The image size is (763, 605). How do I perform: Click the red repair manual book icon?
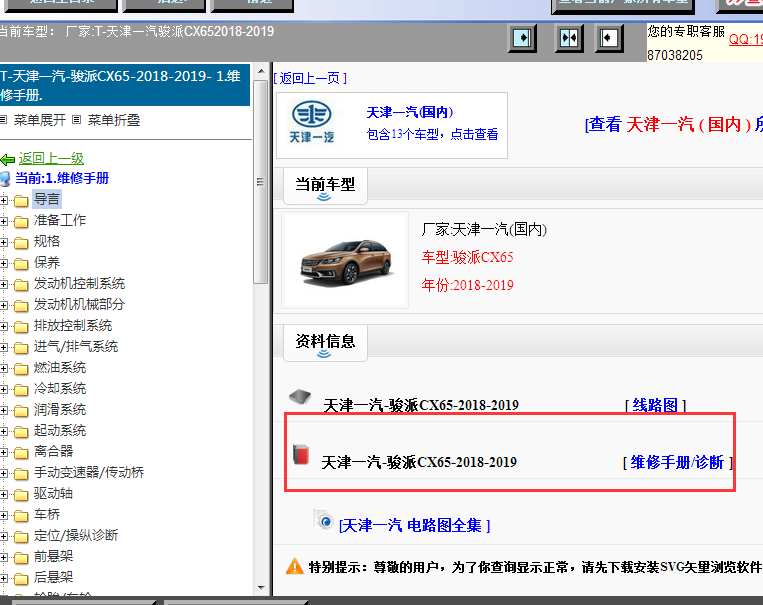coord(301,454)
